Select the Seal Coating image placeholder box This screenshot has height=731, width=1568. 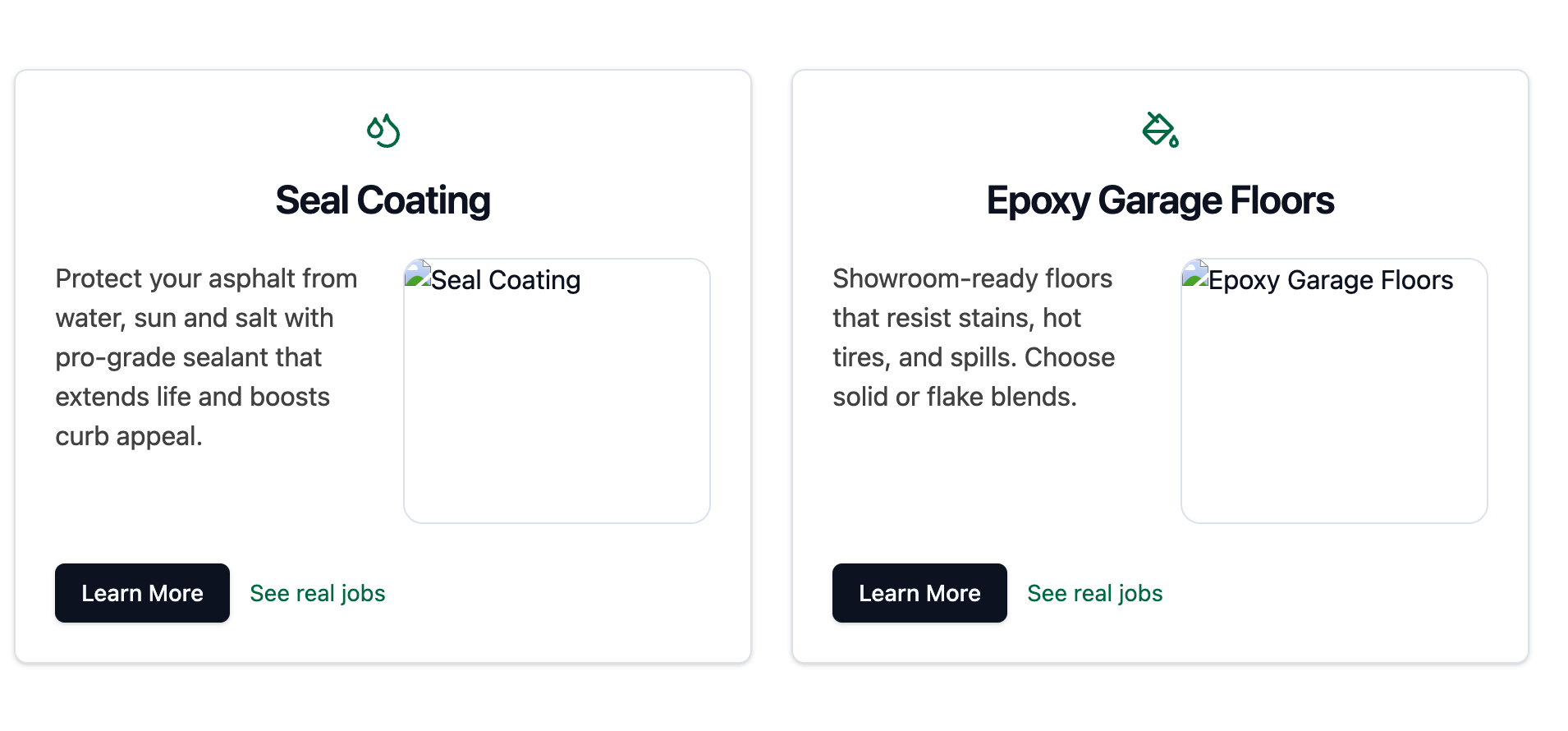point(557,402)
